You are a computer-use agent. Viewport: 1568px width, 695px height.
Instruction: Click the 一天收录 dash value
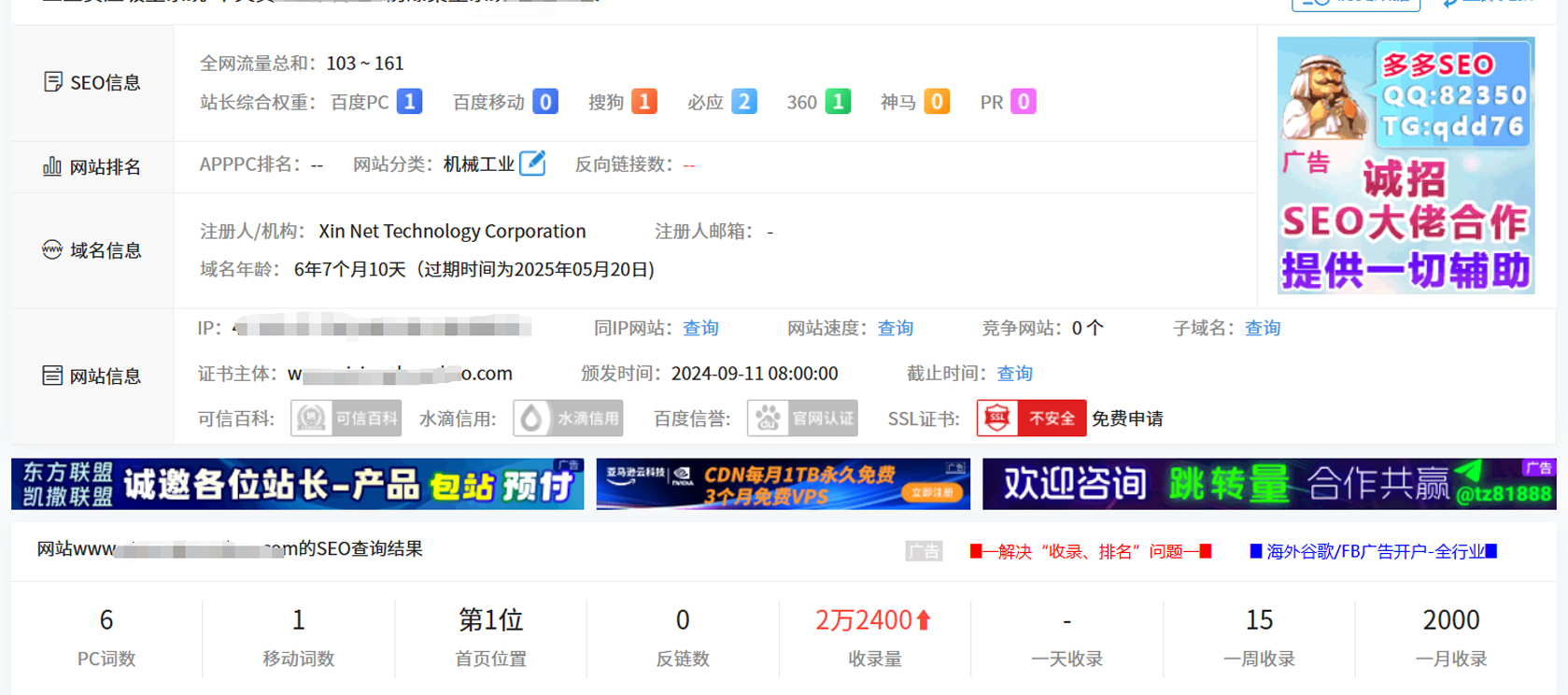(x=1067, y=619)
